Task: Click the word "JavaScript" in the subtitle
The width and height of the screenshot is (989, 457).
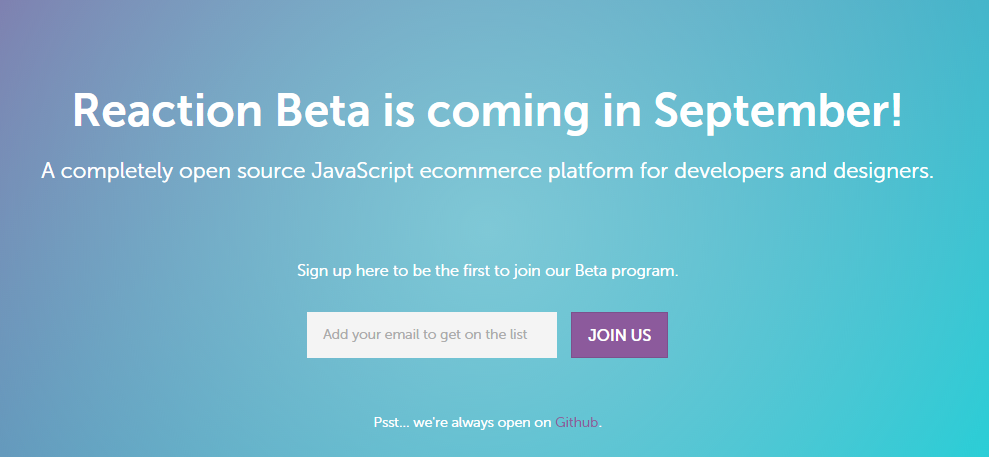Action: click(363, 171)
